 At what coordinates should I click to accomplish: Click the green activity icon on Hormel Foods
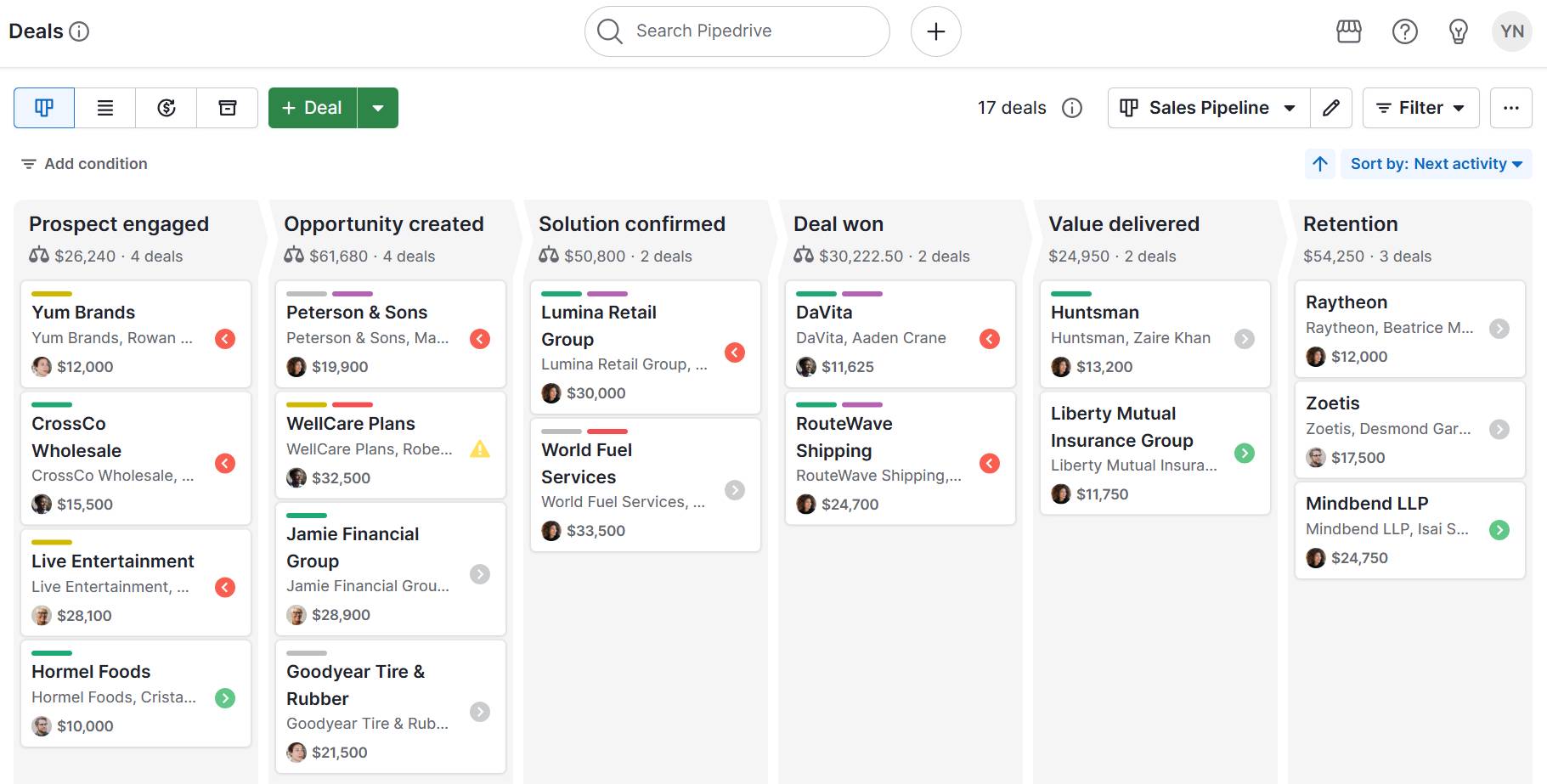225,698
